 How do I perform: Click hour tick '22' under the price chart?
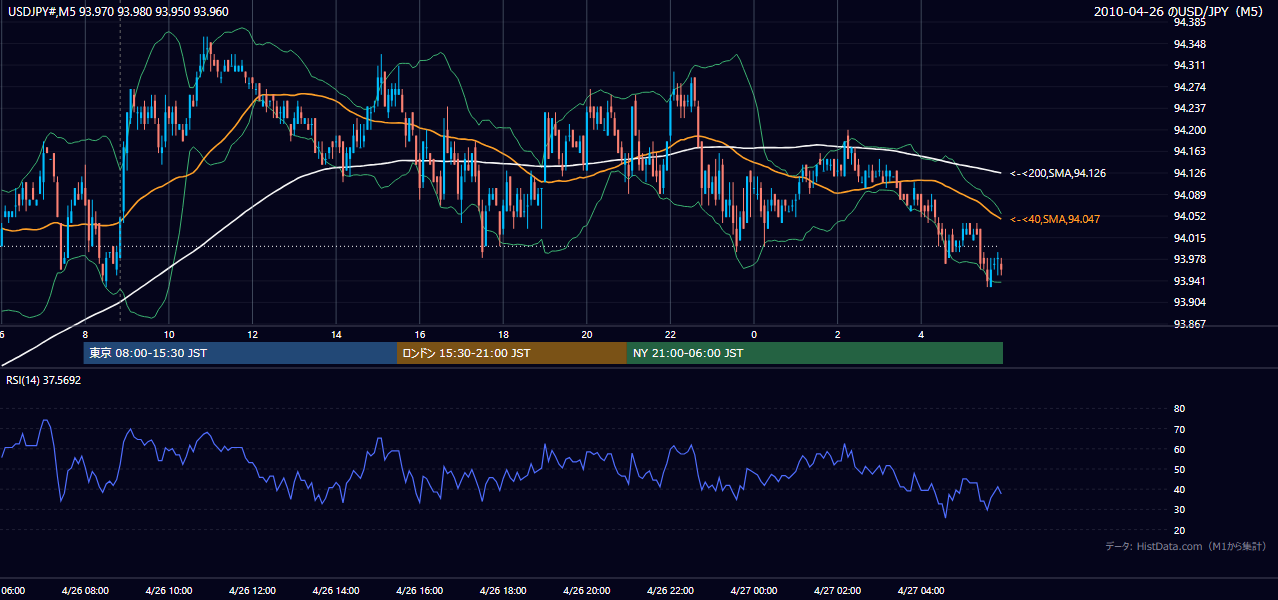pos(671,335)
